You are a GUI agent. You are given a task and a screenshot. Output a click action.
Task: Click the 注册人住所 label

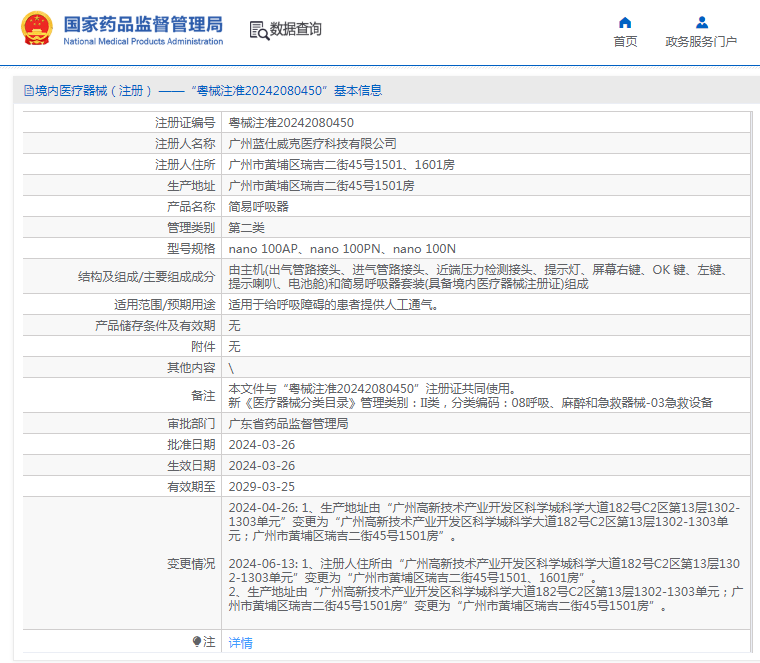[x=185, y=165]
